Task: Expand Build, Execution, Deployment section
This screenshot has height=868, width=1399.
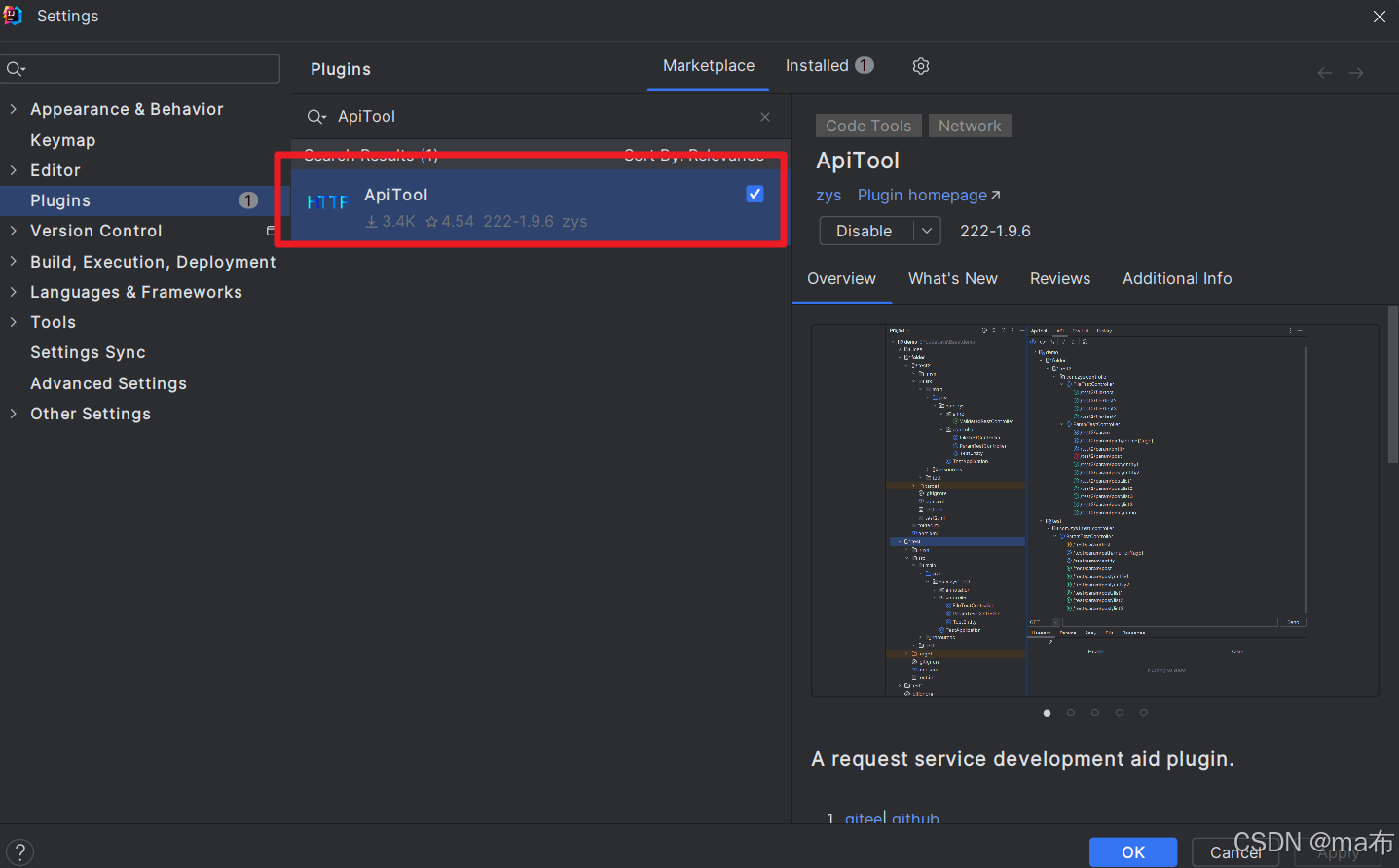Action: (x=13, y=262)
